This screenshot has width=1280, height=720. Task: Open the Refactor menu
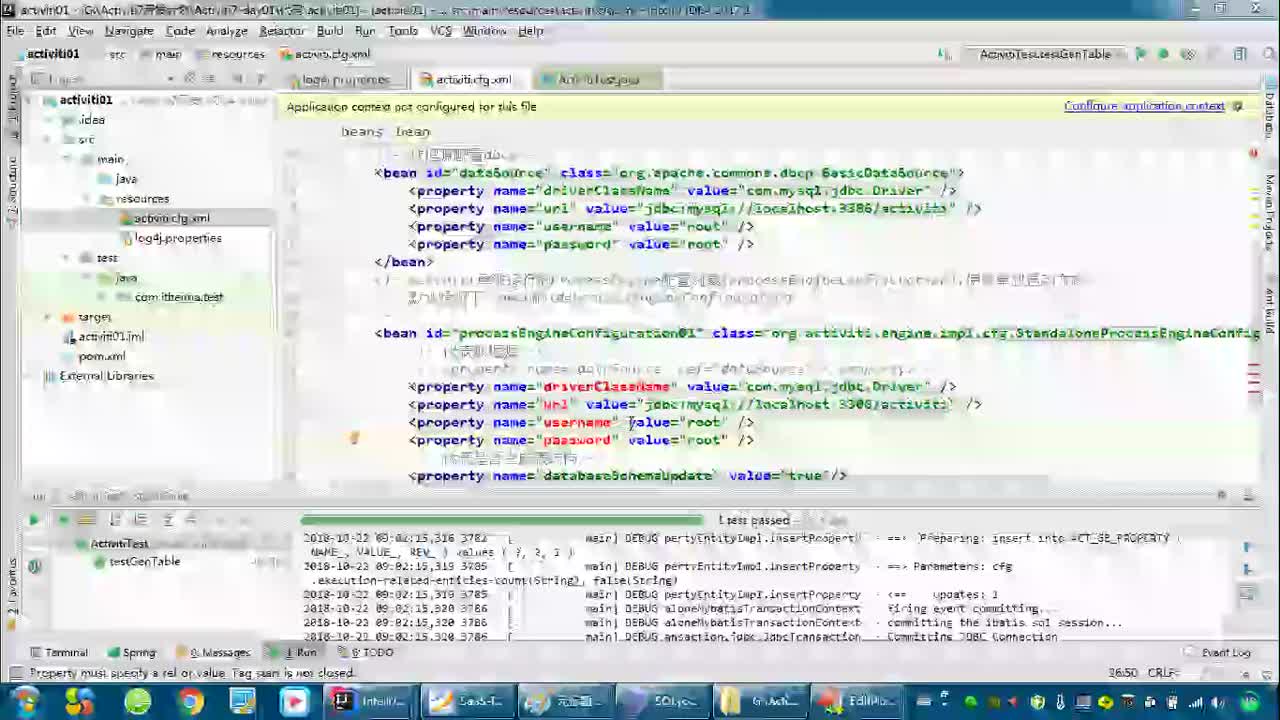tap(282, 31)
